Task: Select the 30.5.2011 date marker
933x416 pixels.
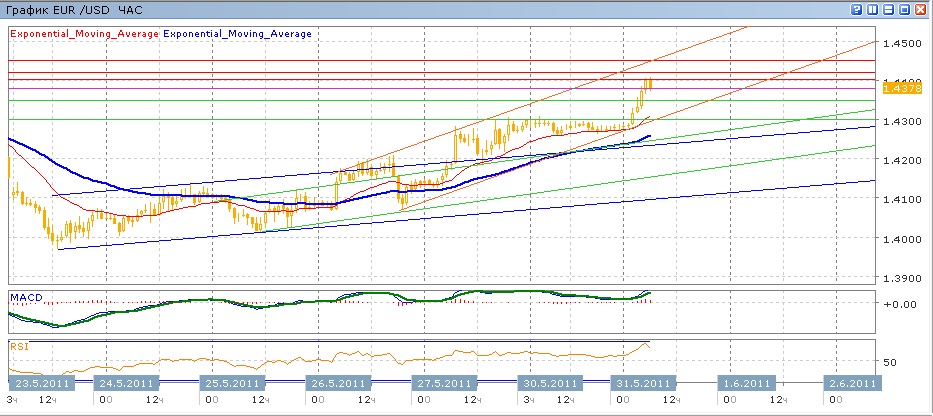Action: pyautogui.click(x=550, y=383)
